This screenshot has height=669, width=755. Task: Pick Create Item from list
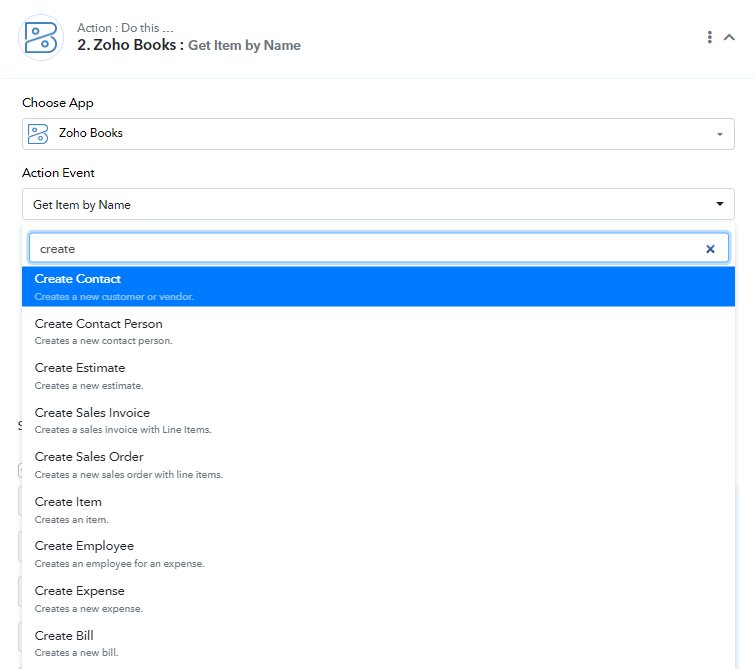[x=378, y=510]
